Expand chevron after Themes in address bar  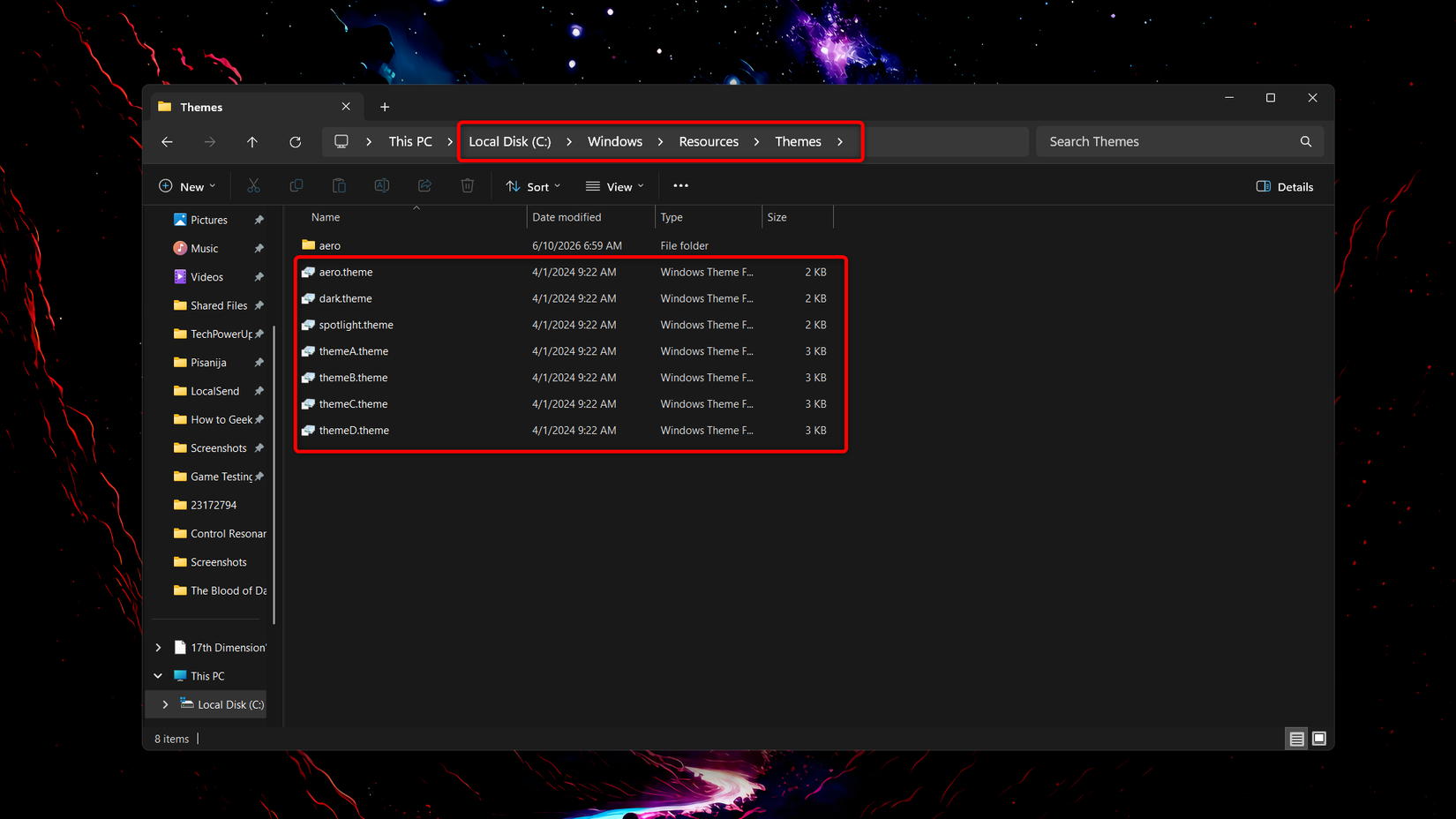(840, 142)
